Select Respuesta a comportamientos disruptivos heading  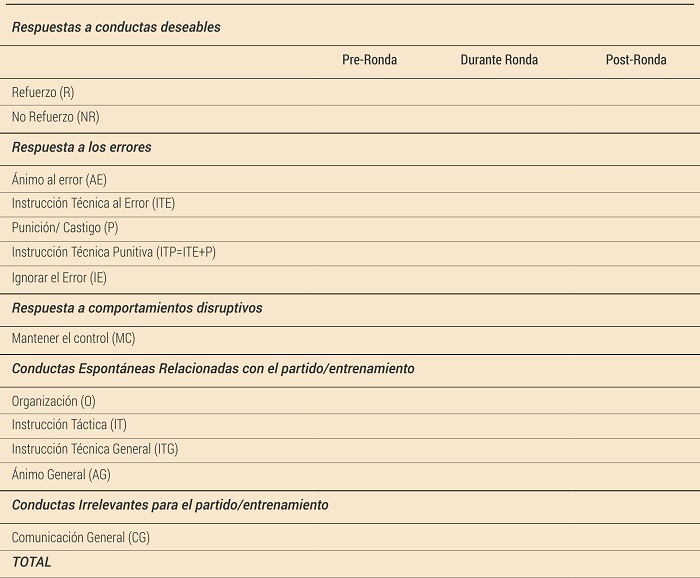click(137, 308)
